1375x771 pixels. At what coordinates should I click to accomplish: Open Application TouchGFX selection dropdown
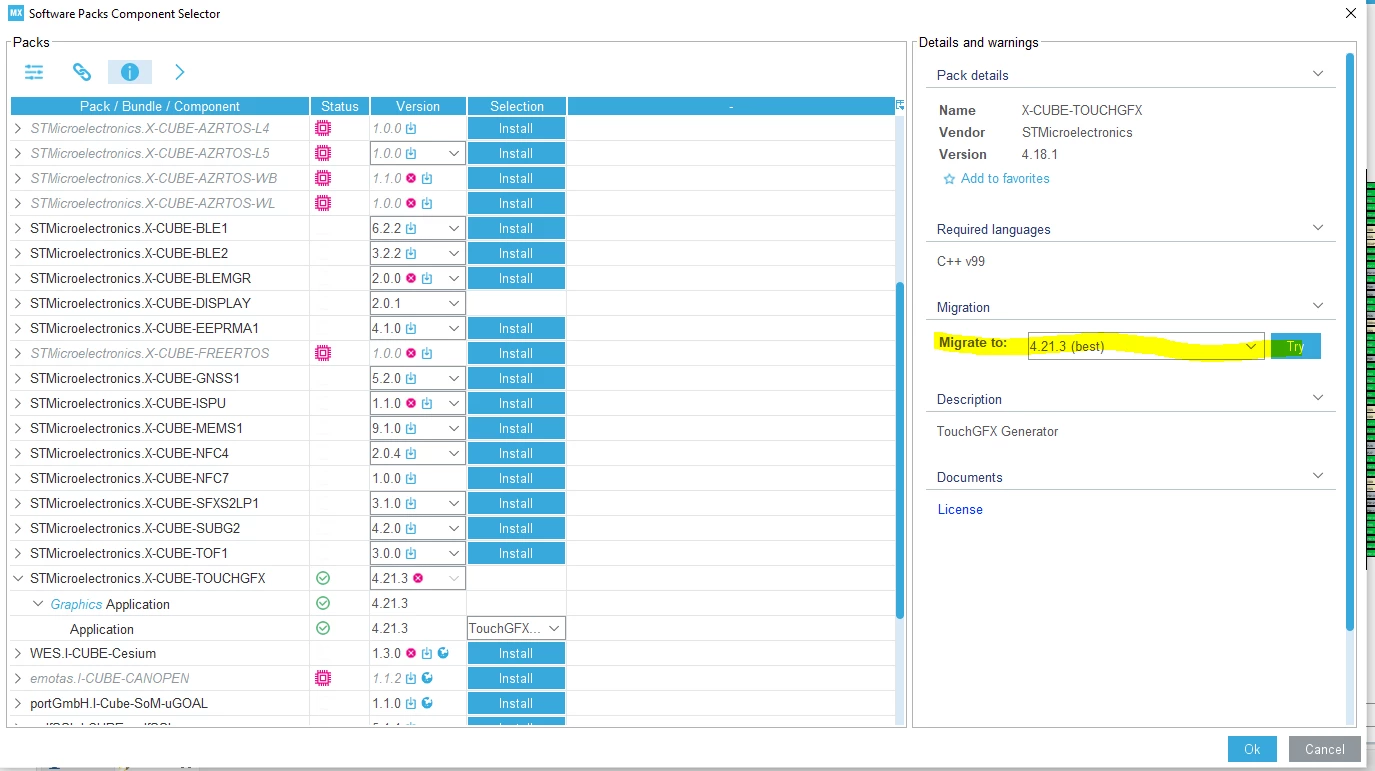(516, 628)
